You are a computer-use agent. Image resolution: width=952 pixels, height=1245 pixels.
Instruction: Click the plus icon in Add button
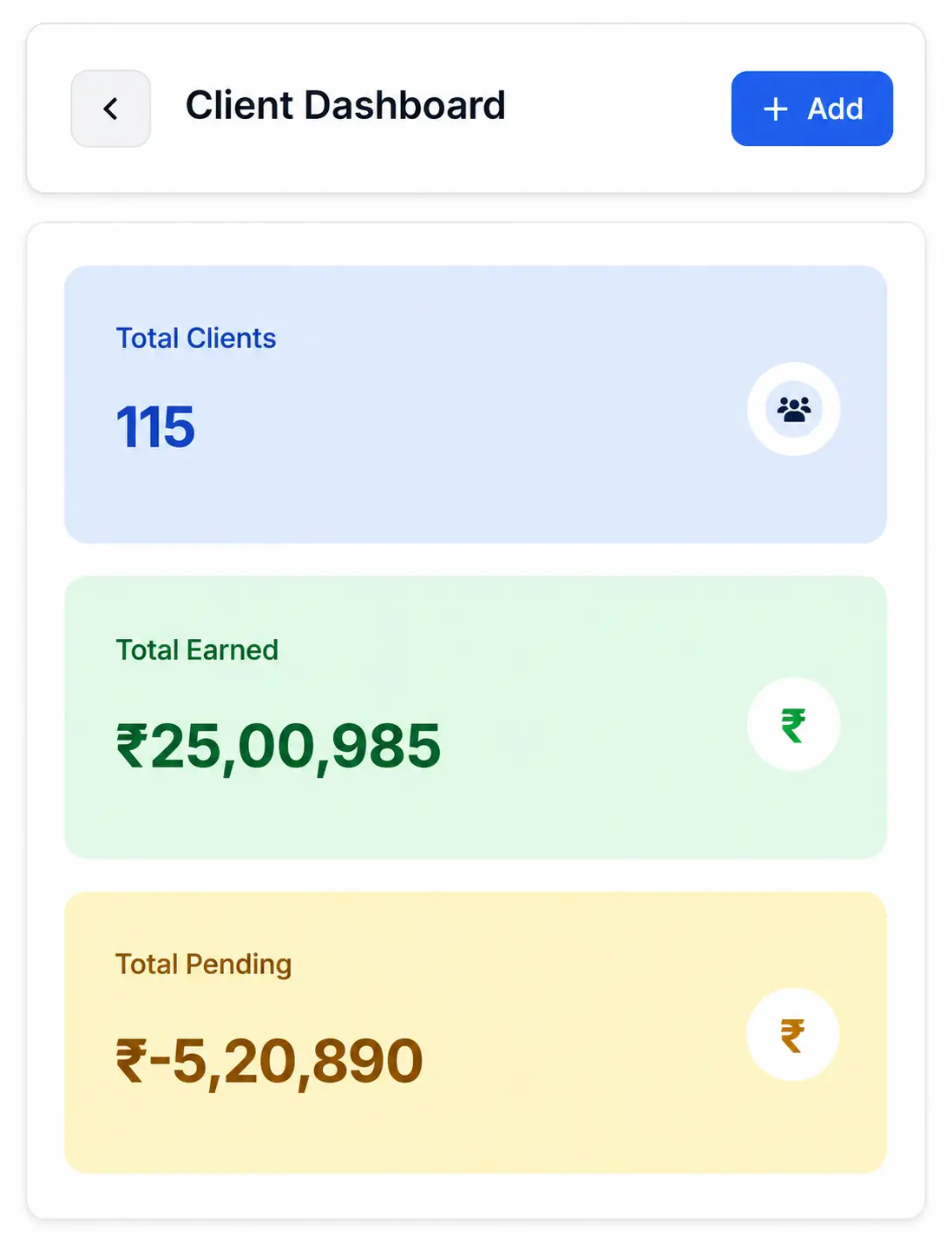click(x=775, y=109)
